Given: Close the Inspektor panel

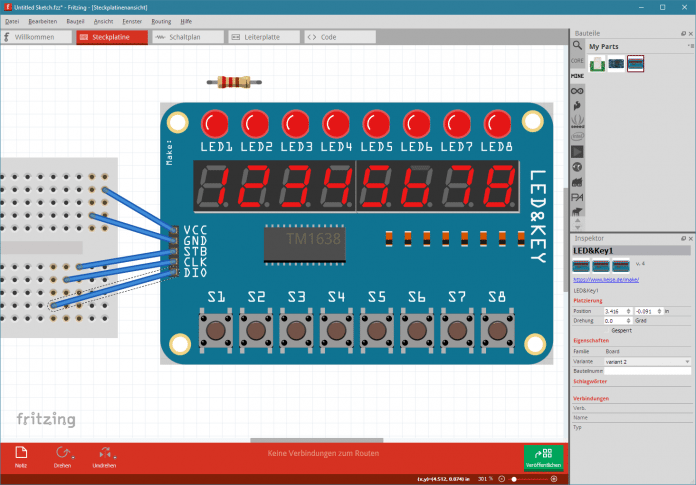Looking at the screenshot, I should point(691,238).
